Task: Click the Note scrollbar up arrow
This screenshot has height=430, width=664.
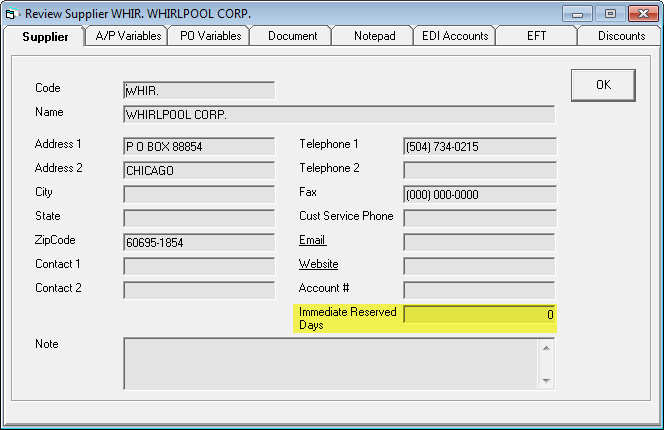Action: pos(546,348)
